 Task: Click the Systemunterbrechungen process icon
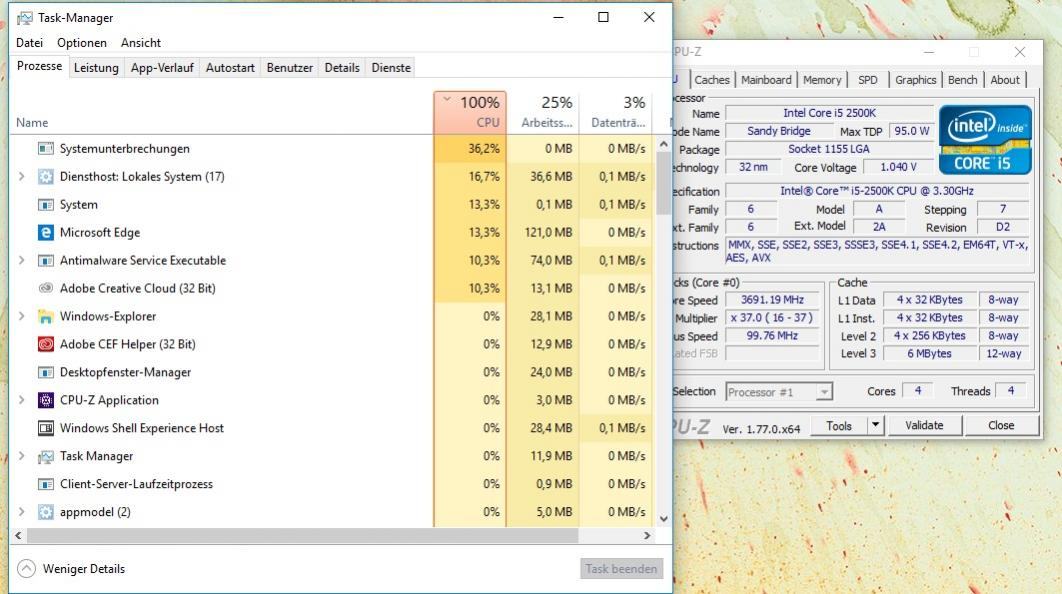tap(45, 148)
